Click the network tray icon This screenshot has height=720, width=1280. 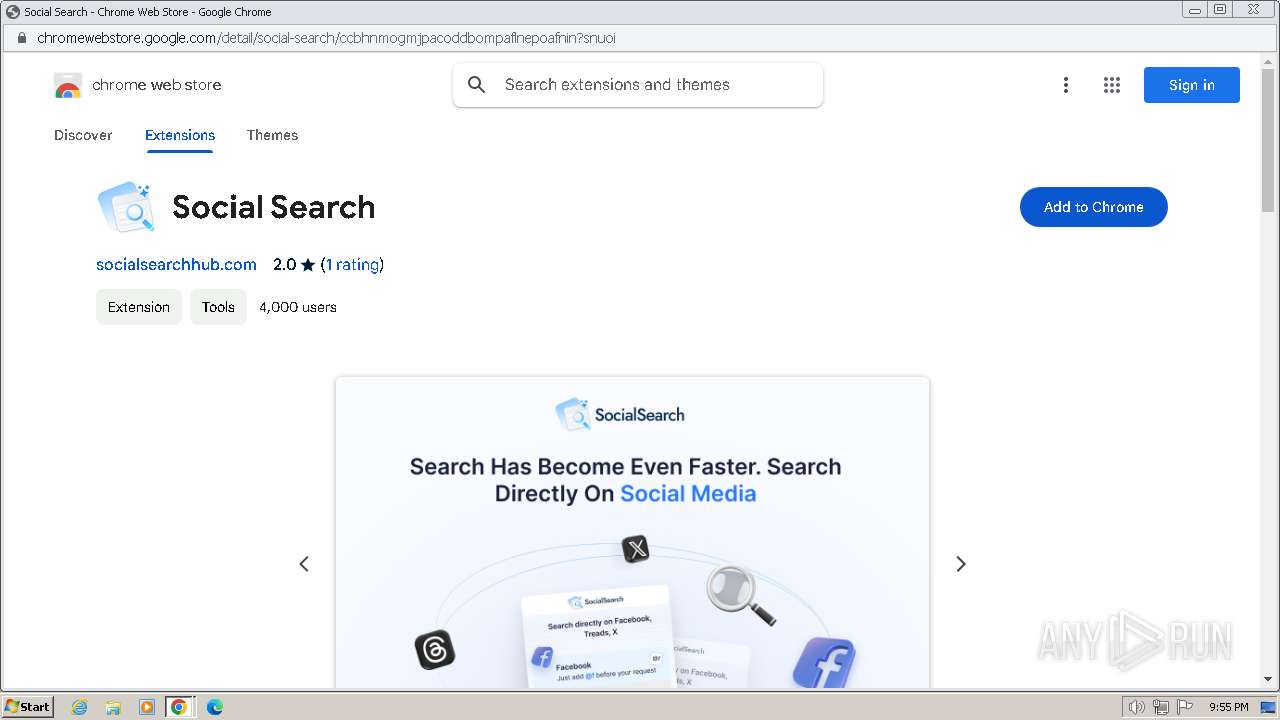[1161, 707]
